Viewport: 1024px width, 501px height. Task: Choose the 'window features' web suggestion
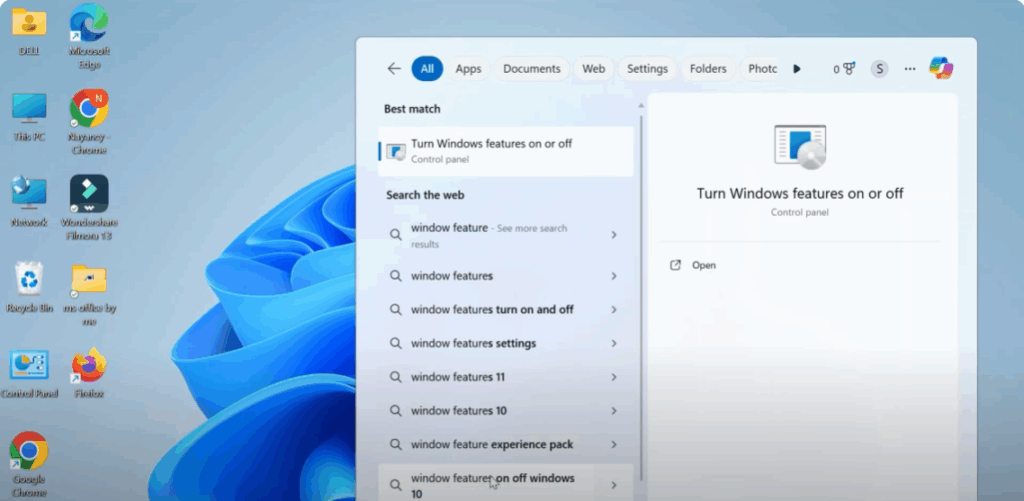(505, 276)
